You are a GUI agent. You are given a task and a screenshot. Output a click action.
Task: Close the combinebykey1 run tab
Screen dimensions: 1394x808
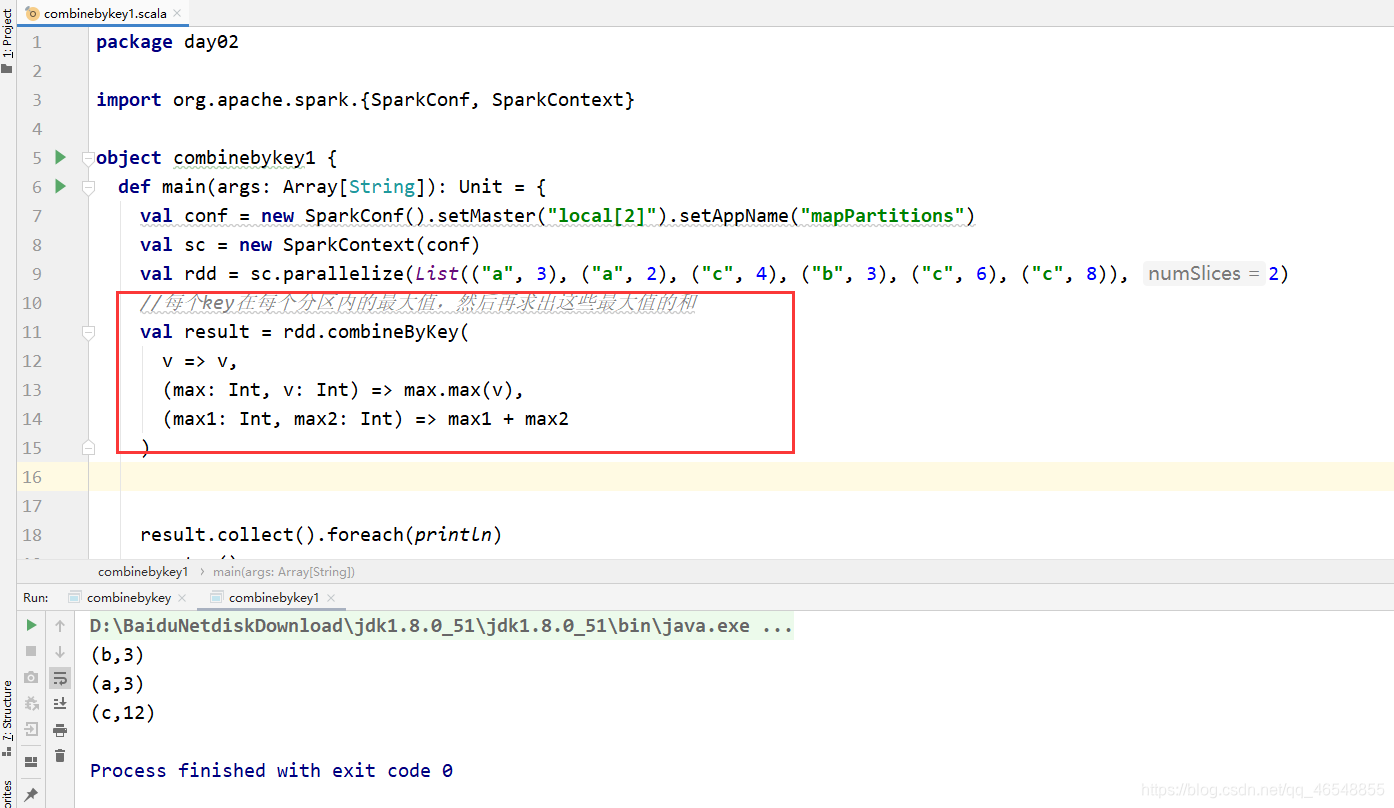(330, 598)
